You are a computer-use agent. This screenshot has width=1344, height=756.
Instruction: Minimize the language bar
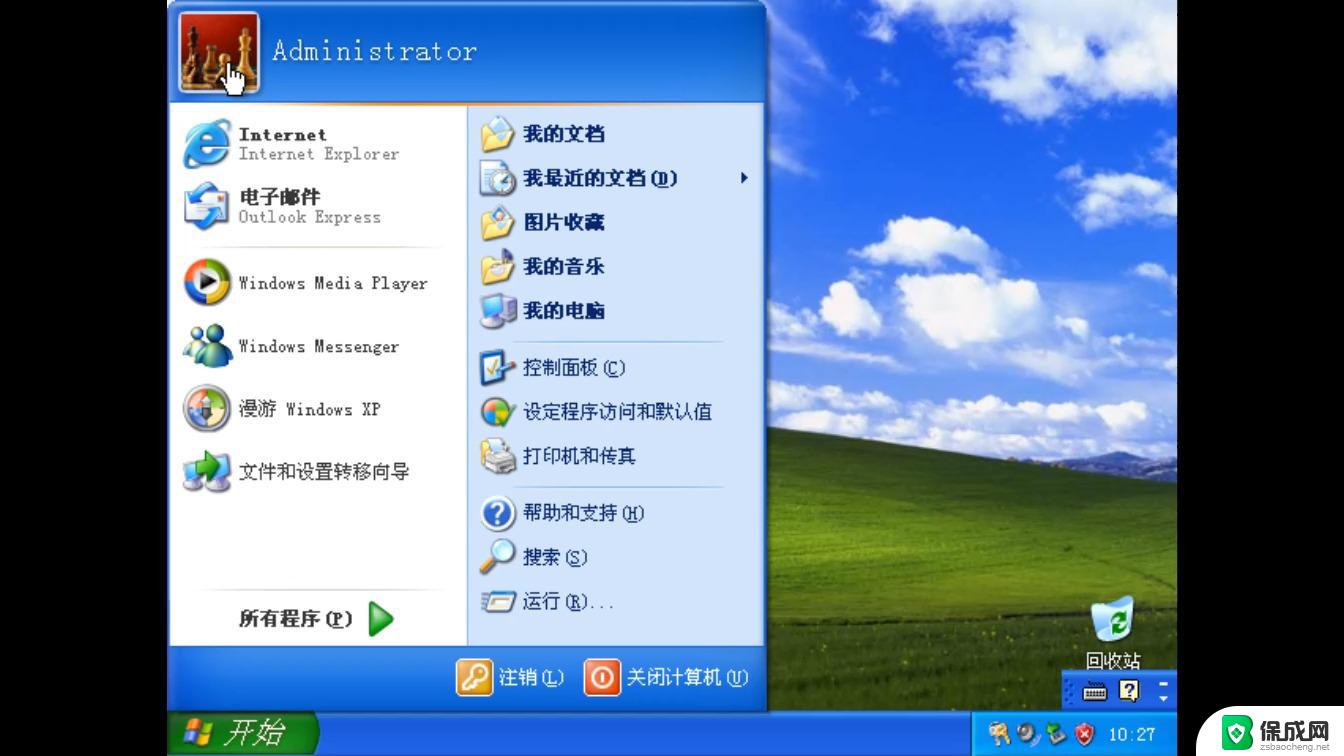pos(1164,684)
